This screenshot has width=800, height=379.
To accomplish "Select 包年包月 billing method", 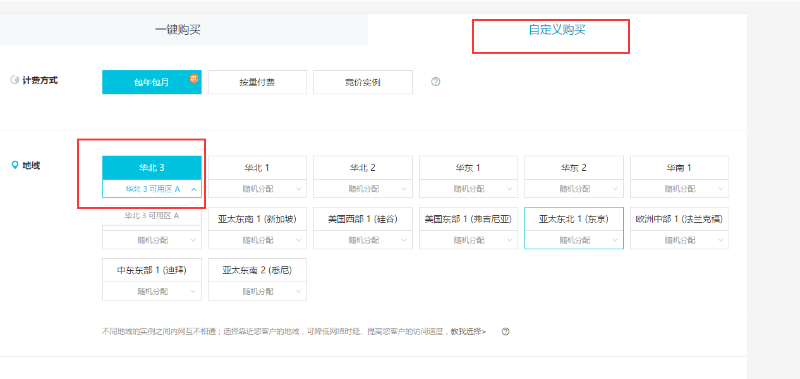I will pos(152,82).
